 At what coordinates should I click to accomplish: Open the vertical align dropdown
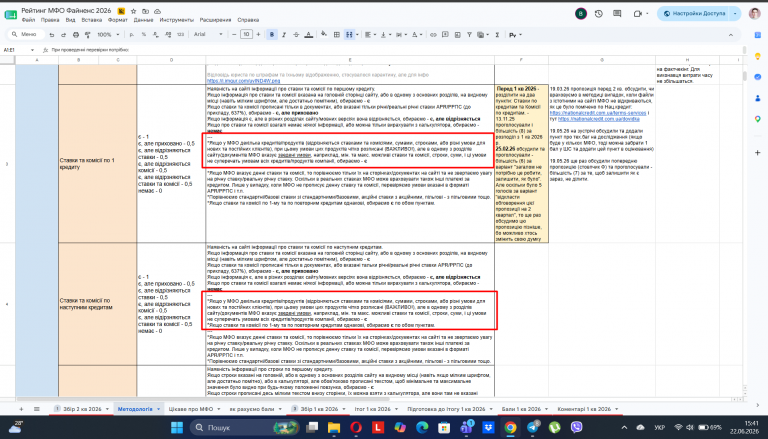click(x=385, y=35)
